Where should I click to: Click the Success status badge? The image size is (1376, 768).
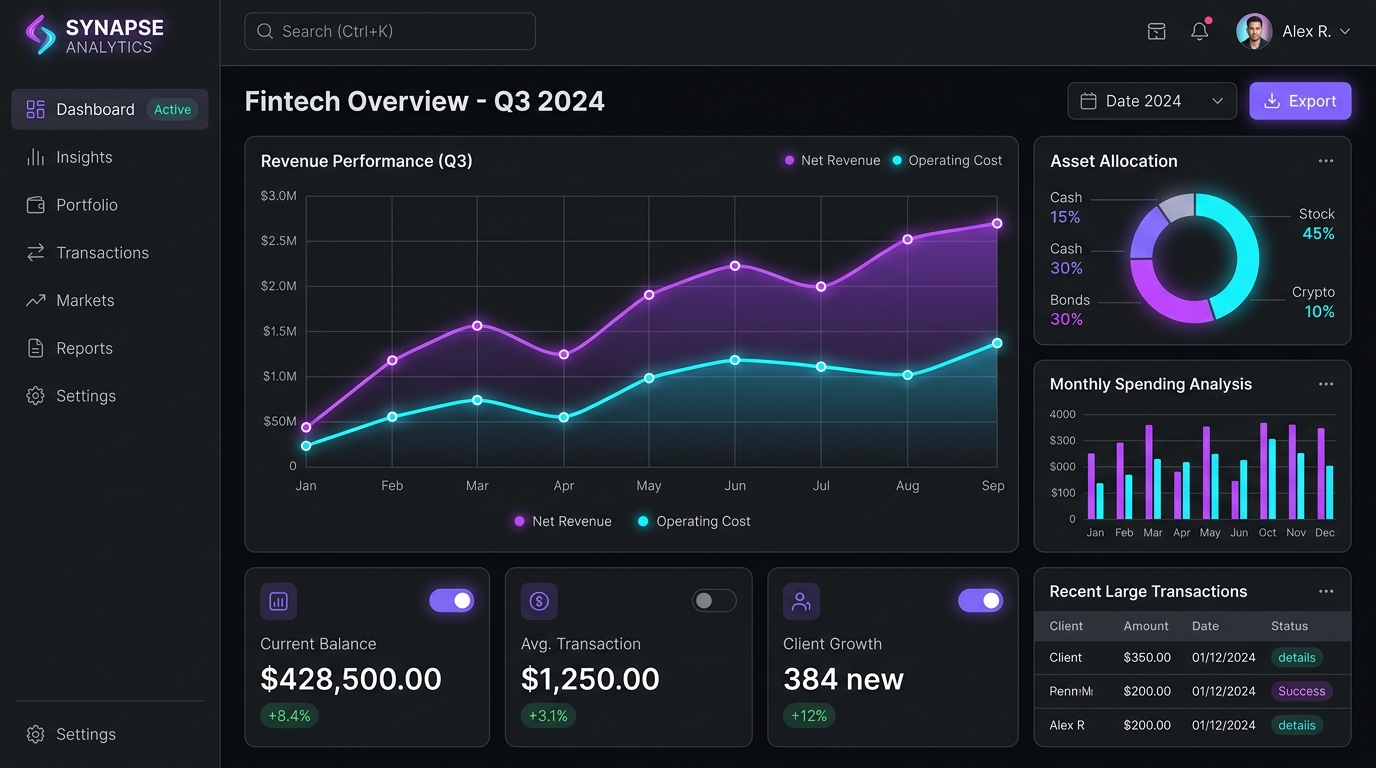[1301, 691]
